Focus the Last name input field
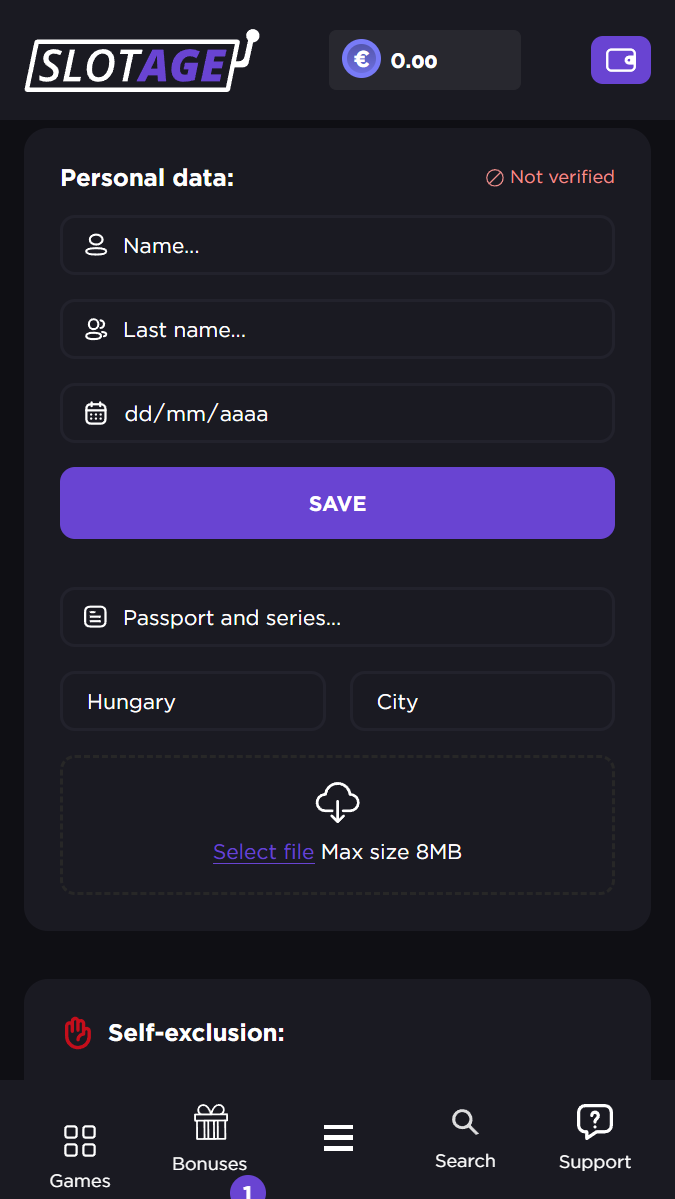Screen dimensions: 675x1199 [350, 330]
